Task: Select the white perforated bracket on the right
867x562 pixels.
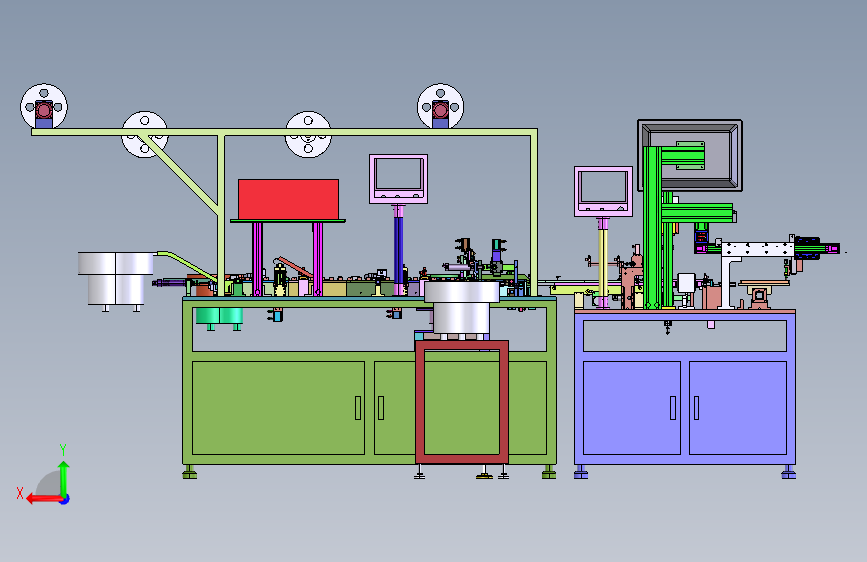Action: (x=758, y=249)
